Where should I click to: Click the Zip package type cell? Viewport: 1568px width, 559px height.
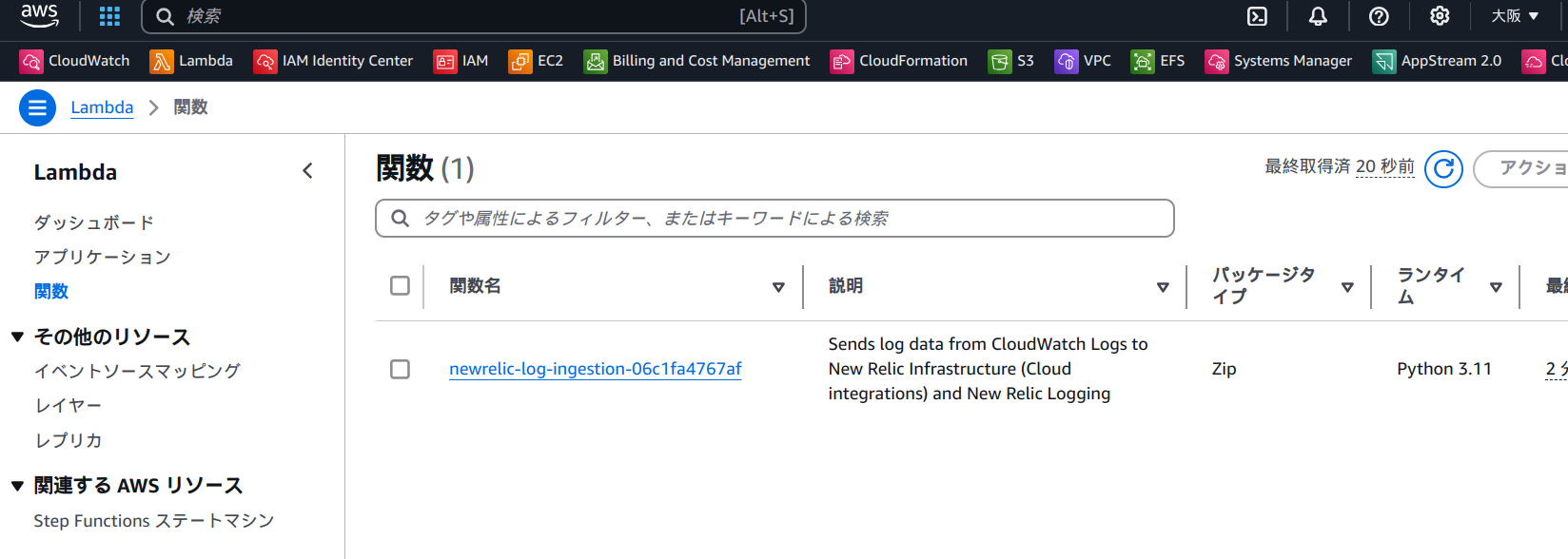[x=1225, y=369]
